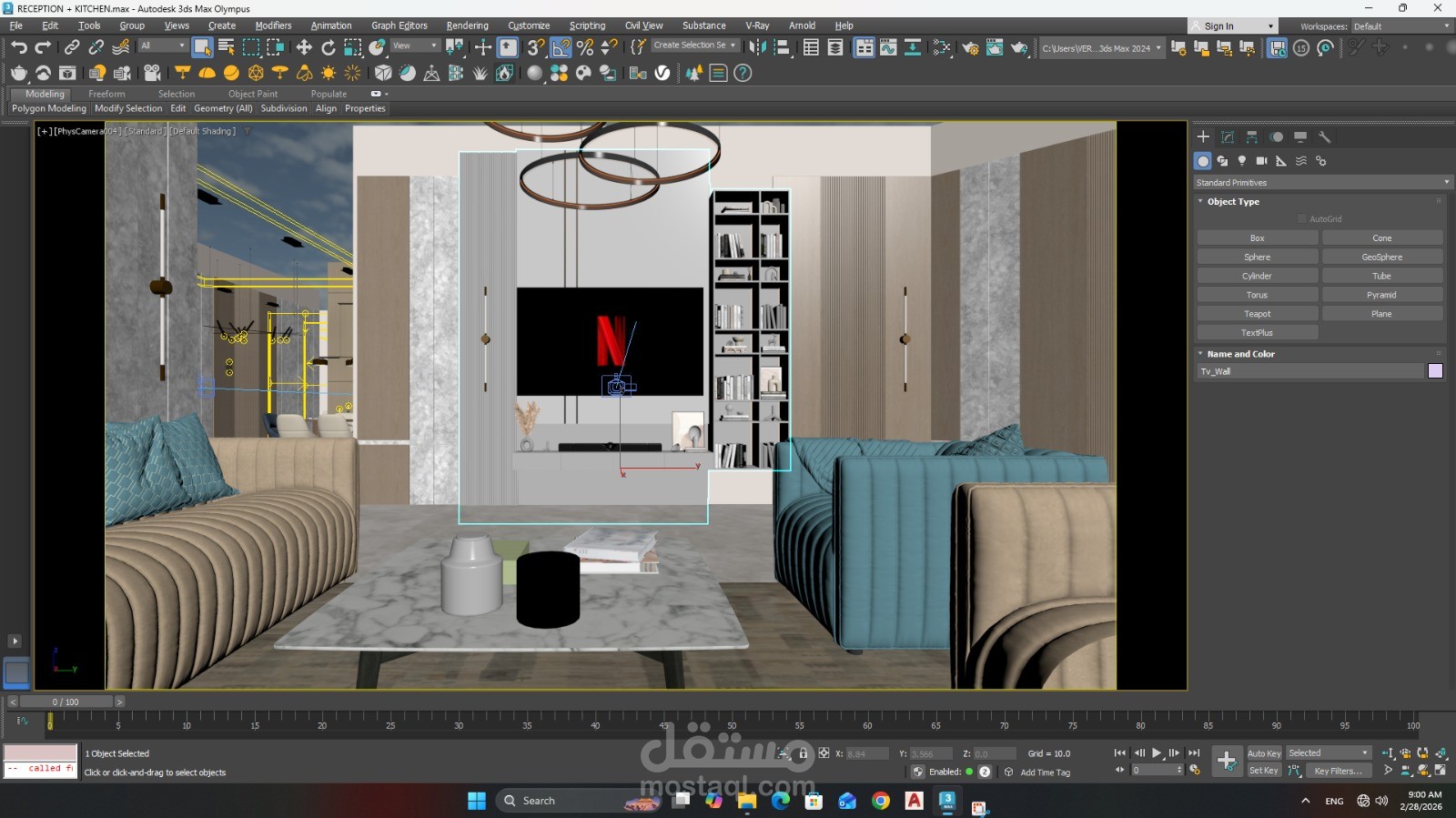Image resolution: width=1456 pixels, height=818 pixels.
Task: Open the Curve Editor icon
Action: click(888, 47)
